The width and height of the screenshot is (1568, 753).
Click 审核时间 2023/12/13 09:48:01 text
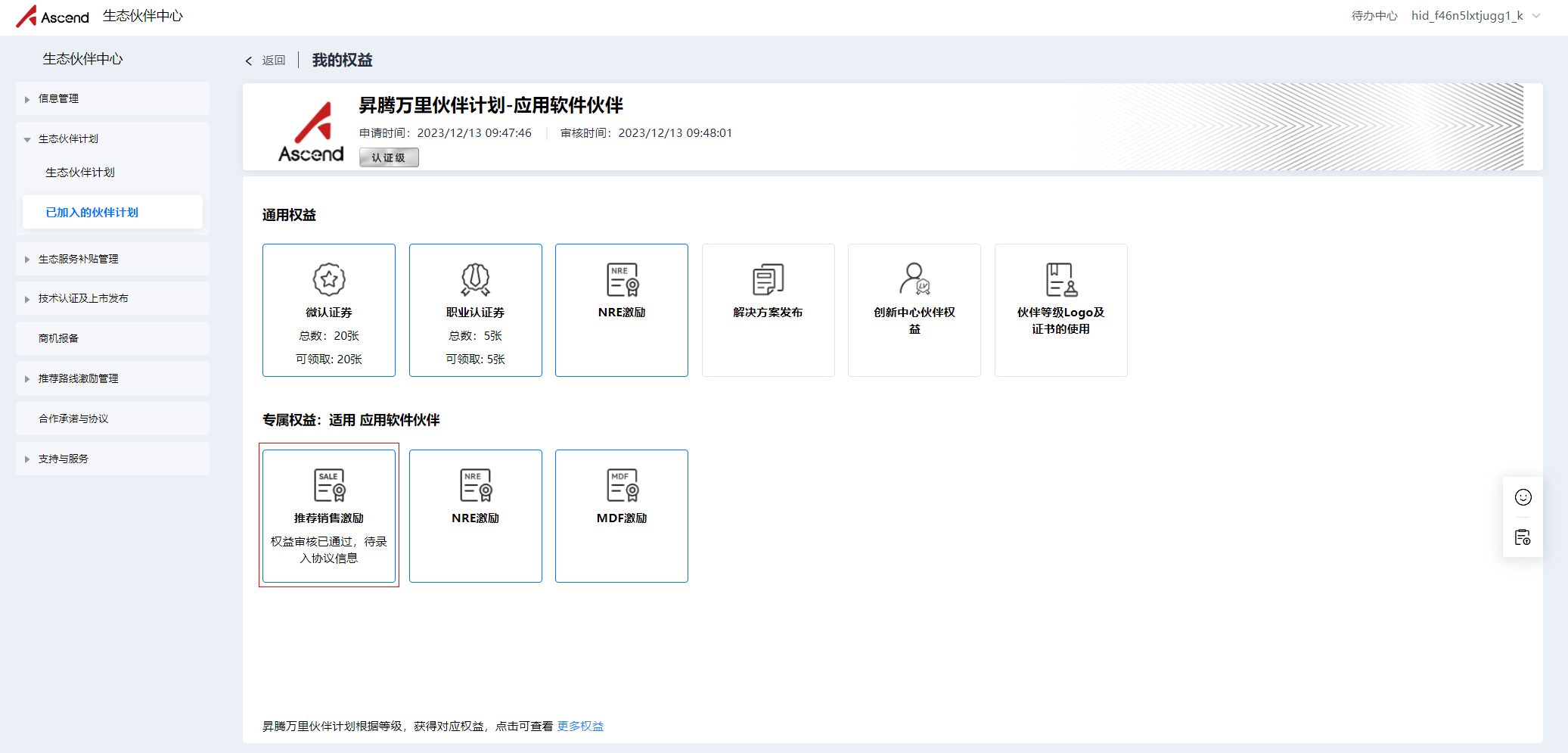click(x=647, y=133)
